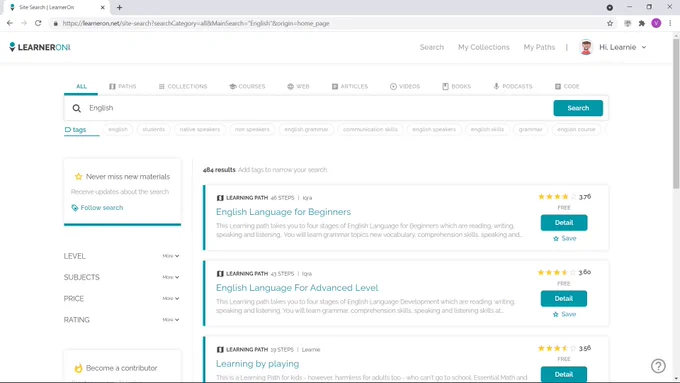
Task: Click flame icon beside Become a contributor
Action: [x=78, y=368]
